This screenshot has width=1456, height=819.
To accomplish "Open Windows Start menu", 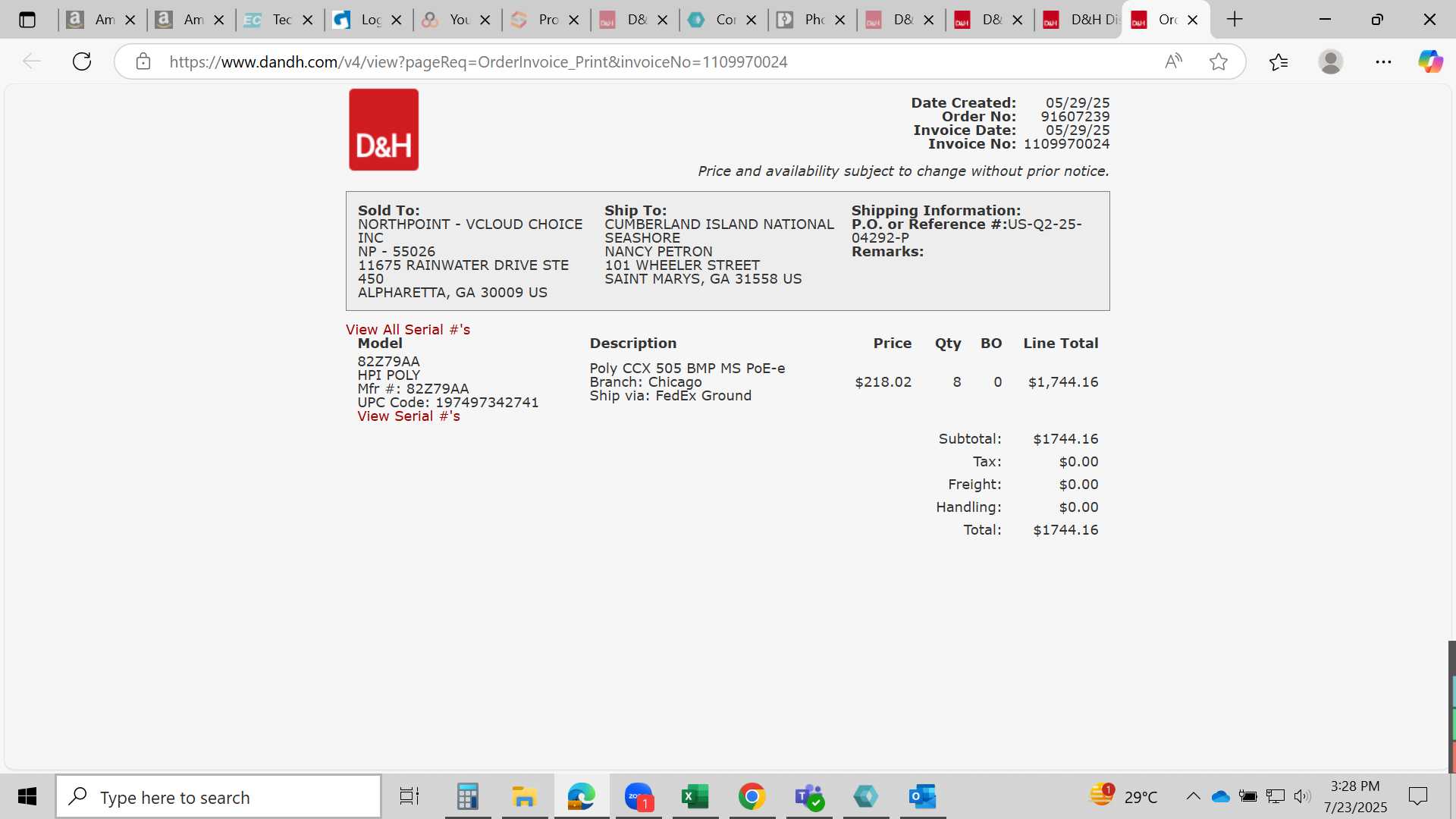I will [27, 796].
